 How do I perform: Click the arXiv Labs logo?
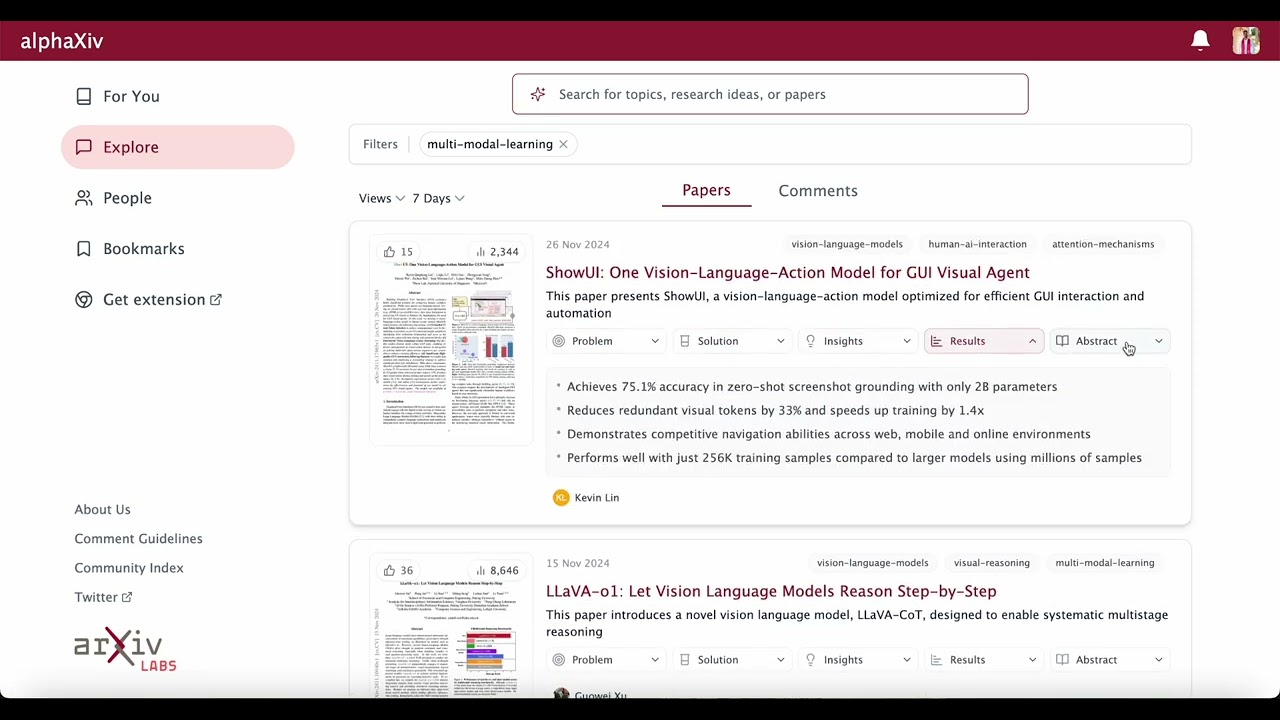coord(125,650)
